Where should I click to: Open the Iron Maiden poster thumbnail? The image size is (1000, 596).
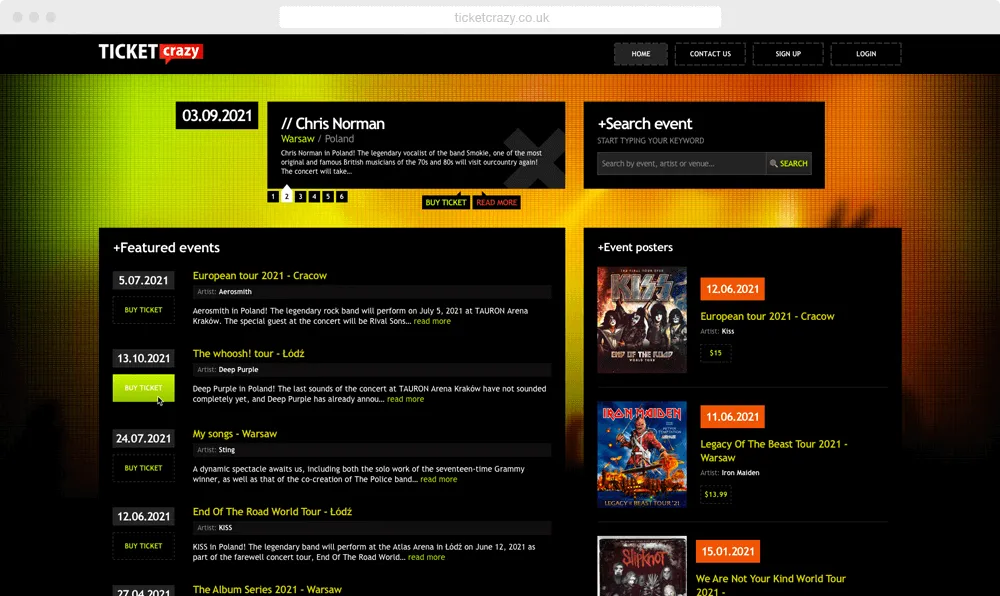pyautogui.click(x=642, y=454)
